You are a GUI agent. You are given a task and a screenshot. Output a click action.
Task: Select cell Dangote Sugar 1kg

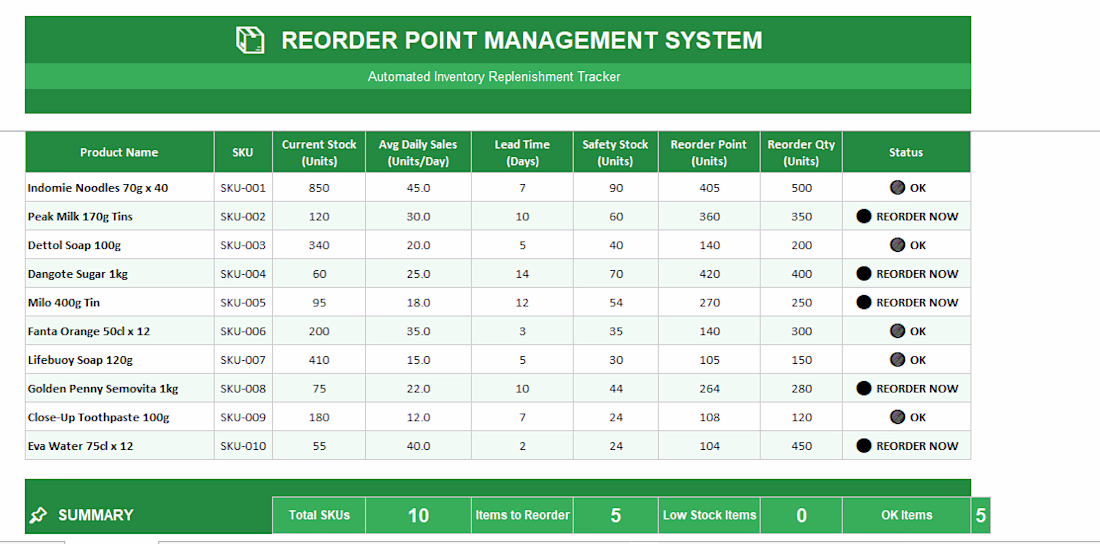[x=119, y=274]
